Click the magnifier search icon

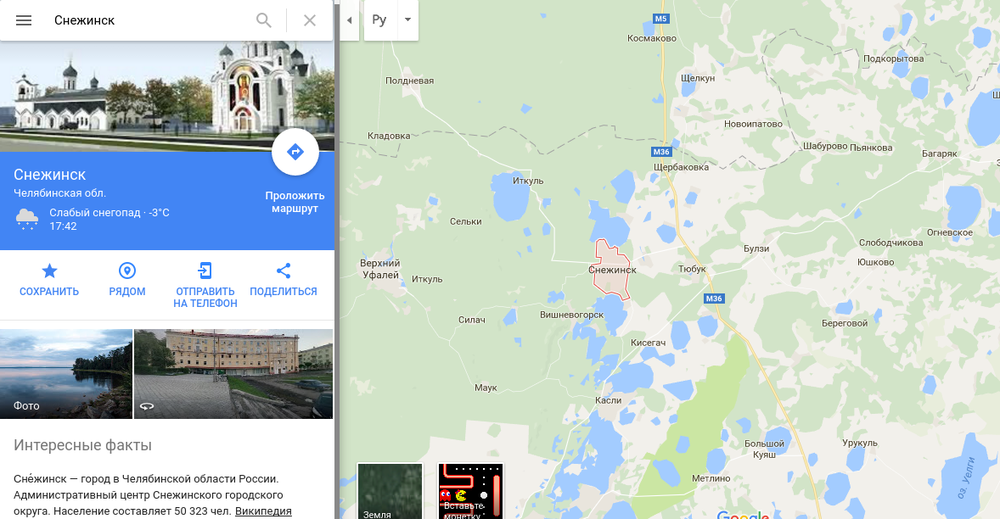[263, 20]
